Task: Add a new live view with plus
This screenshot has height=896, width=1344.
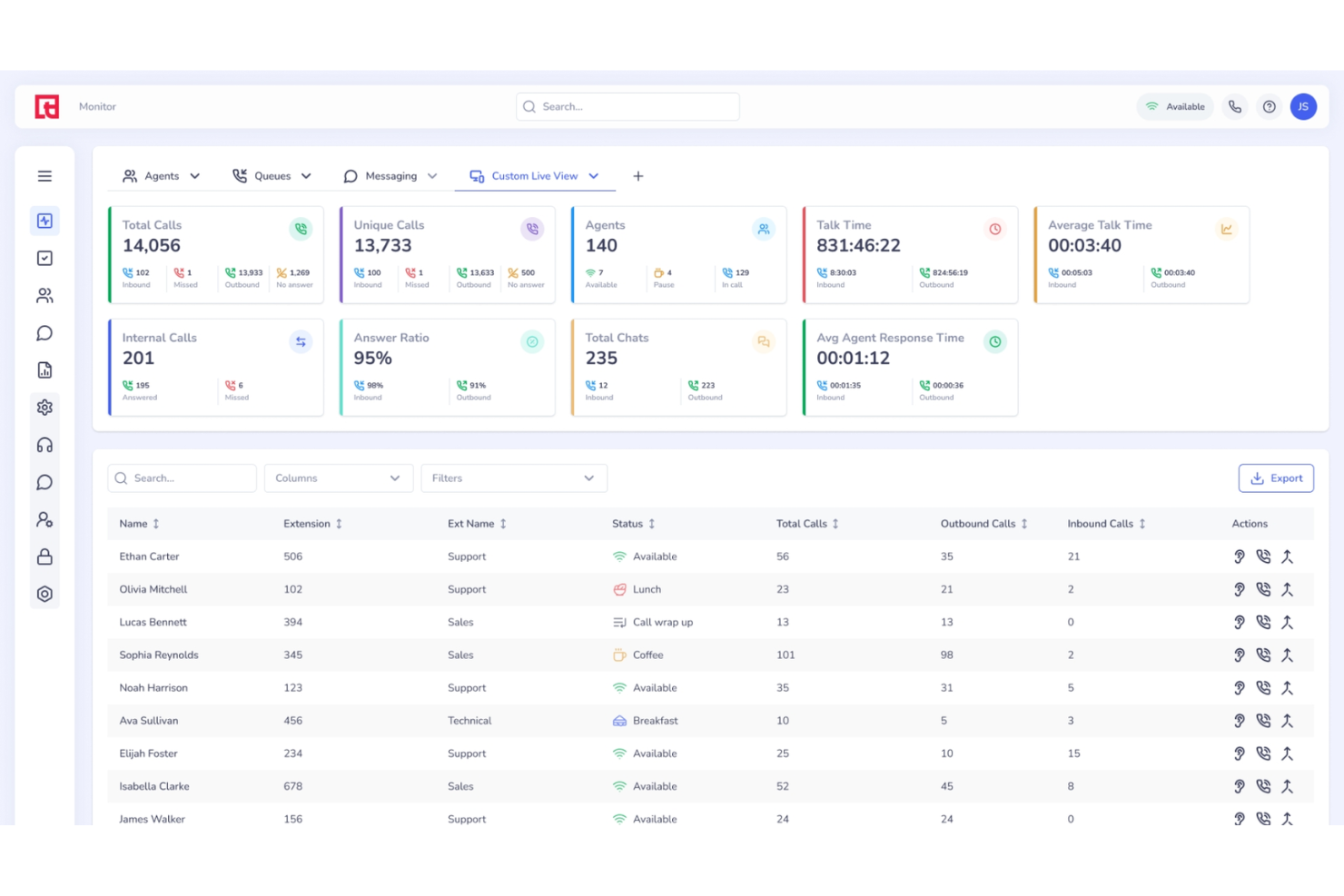Action: tap(638, 176)
